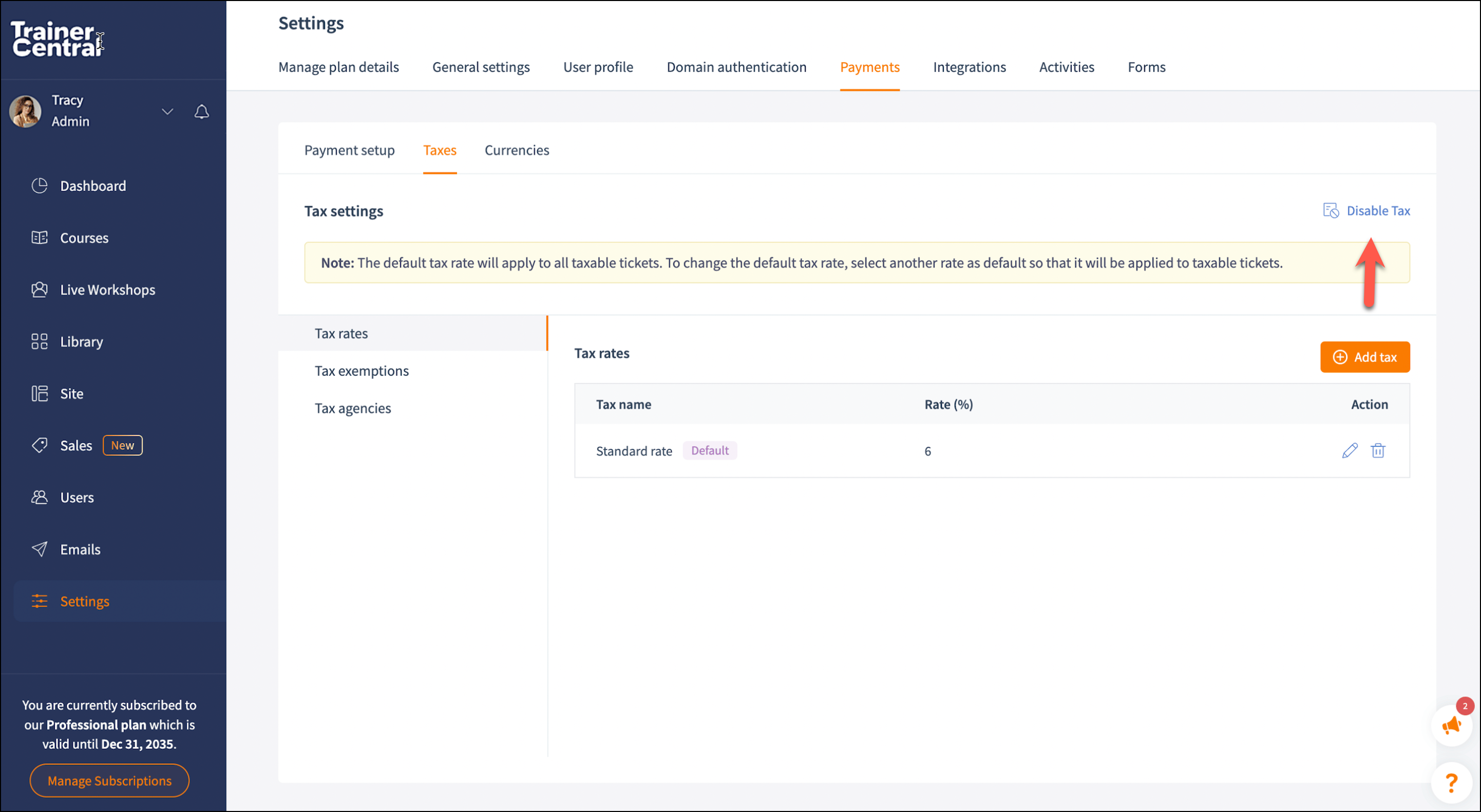Click the notification bell icon
The image size is (1481, 812).
tap(201, 111)
